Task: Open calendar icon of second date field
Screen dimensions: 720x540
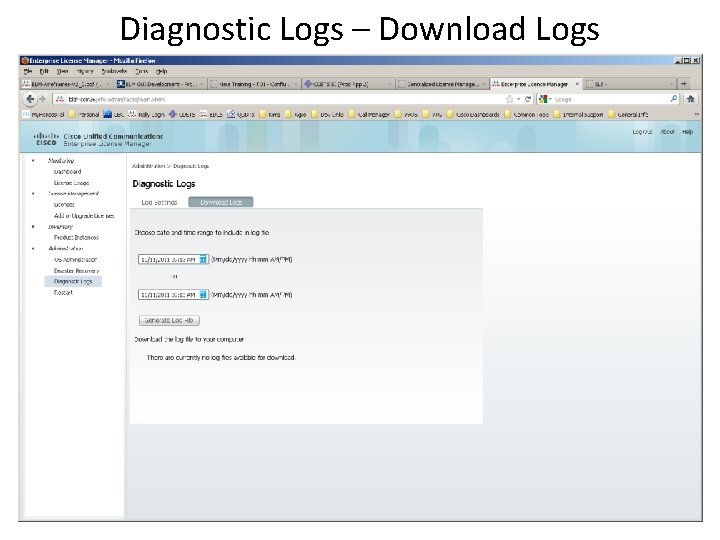Action: click(203, 295)
